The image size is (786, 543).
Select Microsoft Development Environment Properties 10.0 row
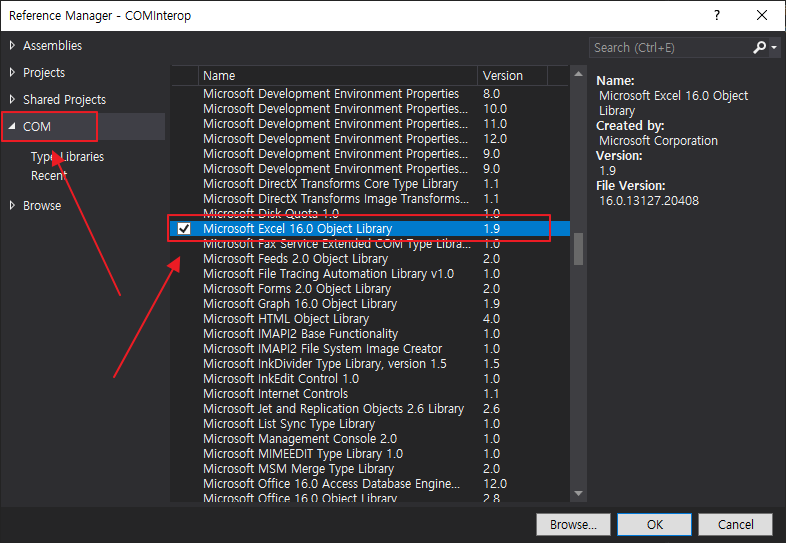point(369,109)
